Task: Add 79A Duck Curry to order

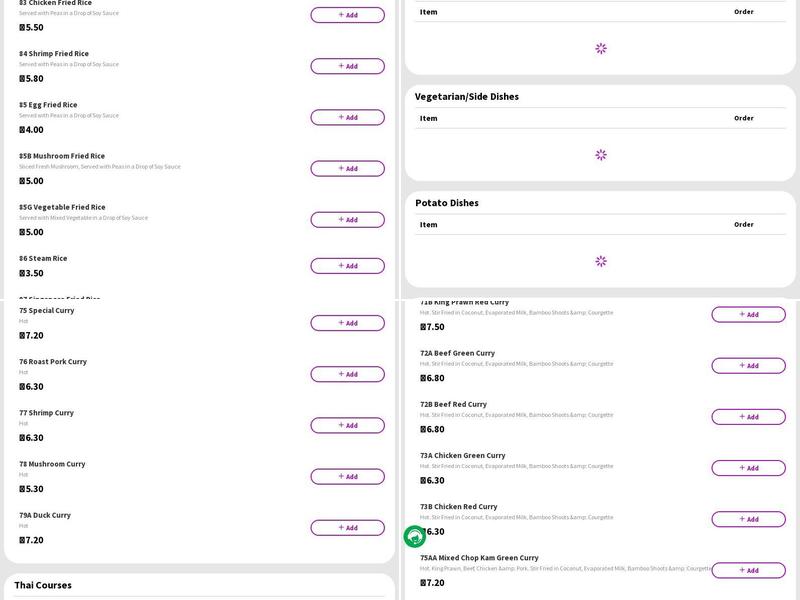Action: coord(347,527)
